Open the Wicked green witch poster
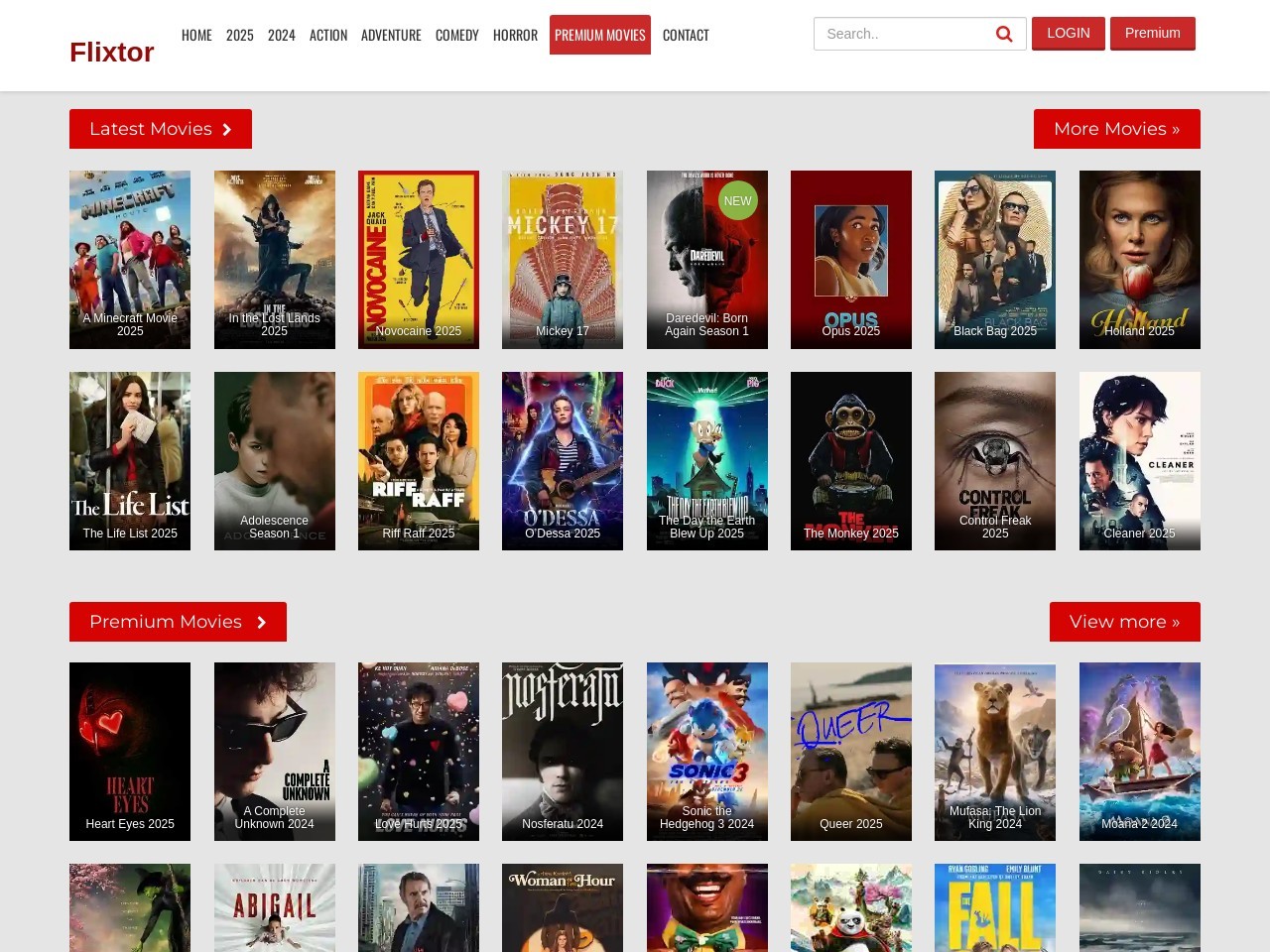1270x952 pixels. 130,908
